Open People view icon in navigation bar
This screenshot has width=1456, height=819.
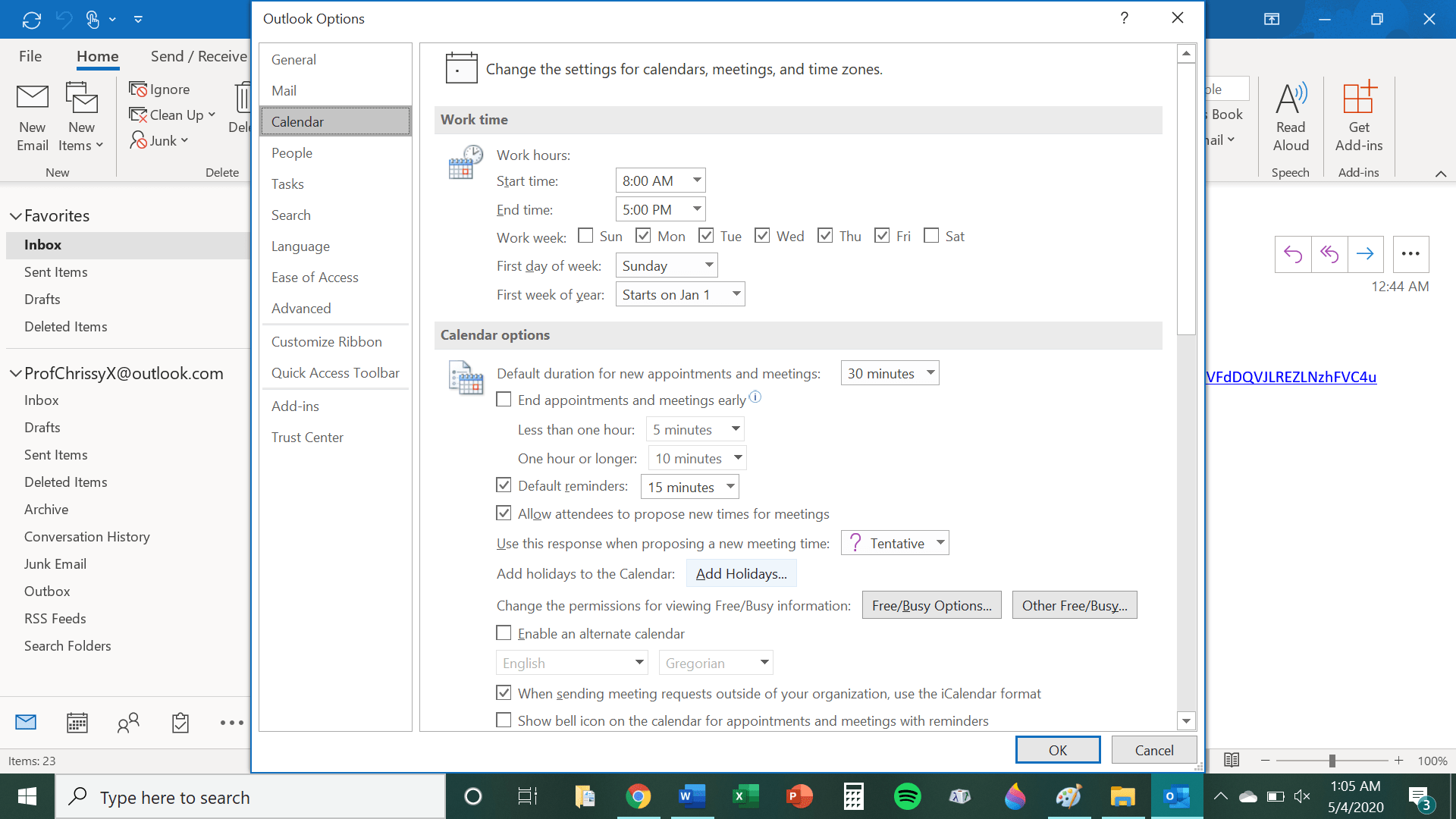[128, 723]
